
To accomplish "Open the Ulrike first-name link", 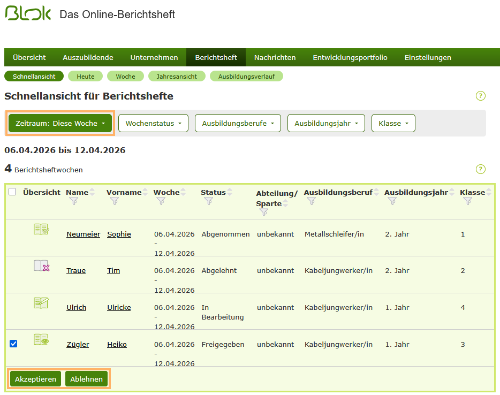I will click(x=119, y=307).
